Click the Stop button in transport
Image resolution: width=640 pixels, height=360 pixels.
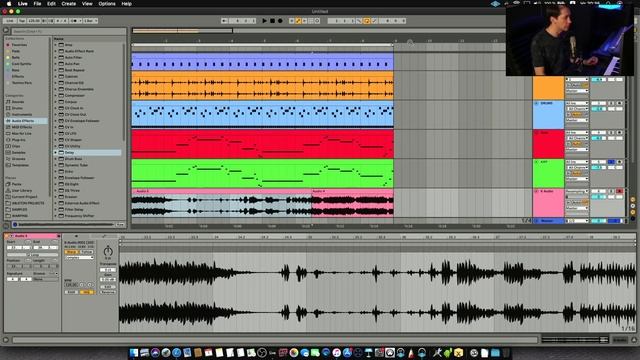pyautogui.click(x=272, y=20)
